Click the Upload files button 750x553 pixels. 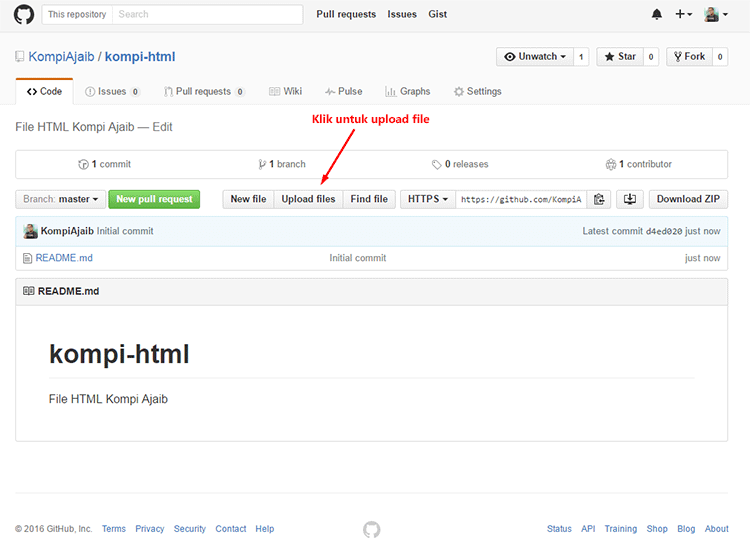coord(308,199)
